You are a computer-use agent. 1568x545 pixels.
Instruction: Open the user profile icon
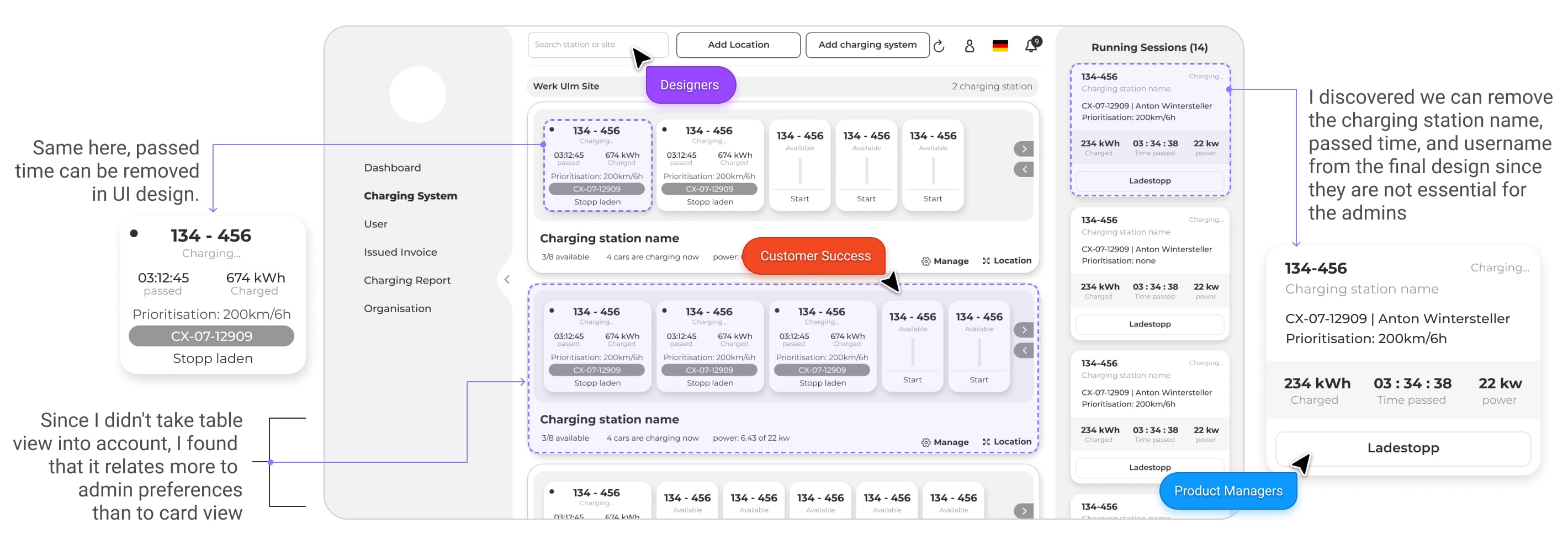coord(969,46)
